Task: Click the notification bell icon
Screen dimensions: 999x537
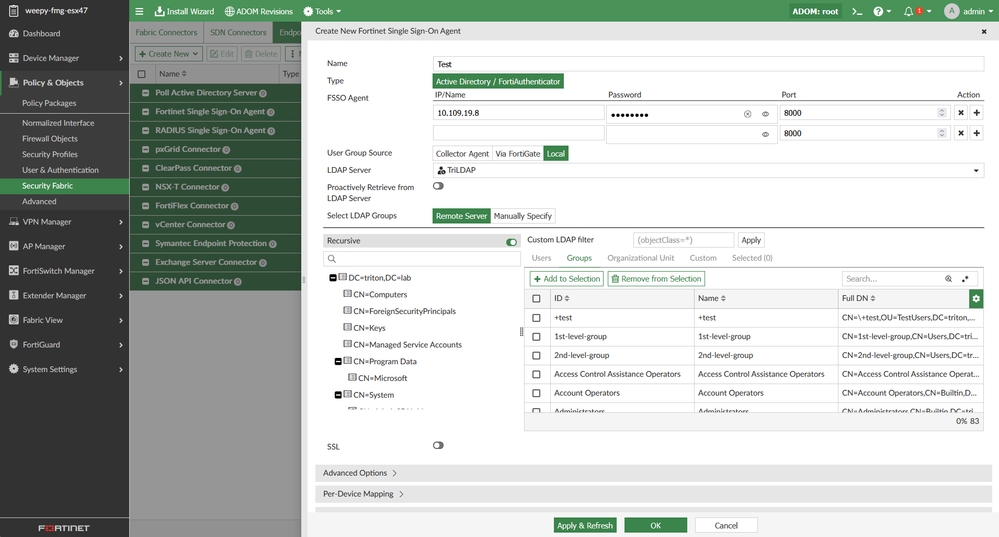Action: coord(909,11)
